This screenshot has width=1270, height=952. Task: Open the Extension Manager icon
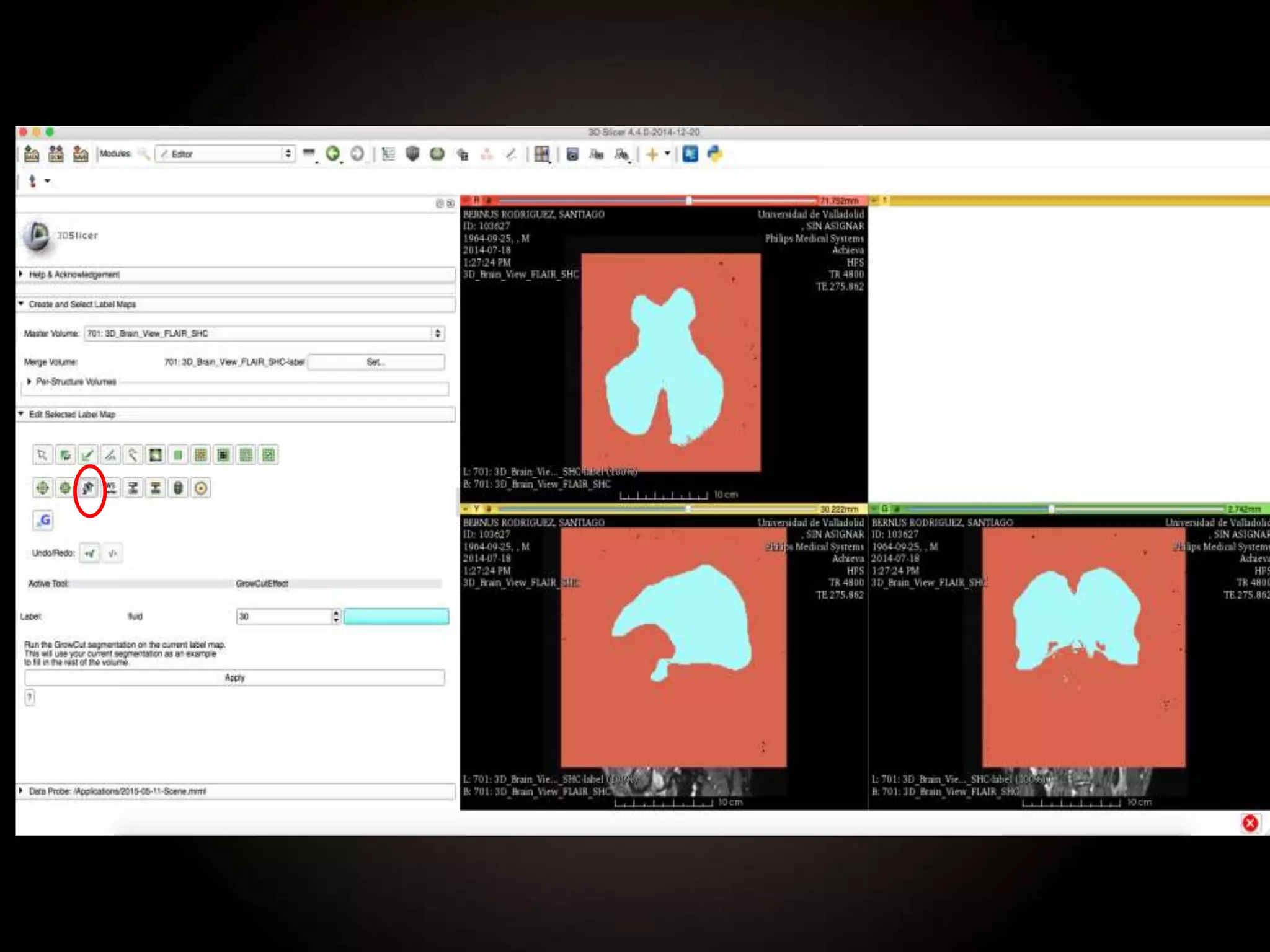(x=690, y=154)
